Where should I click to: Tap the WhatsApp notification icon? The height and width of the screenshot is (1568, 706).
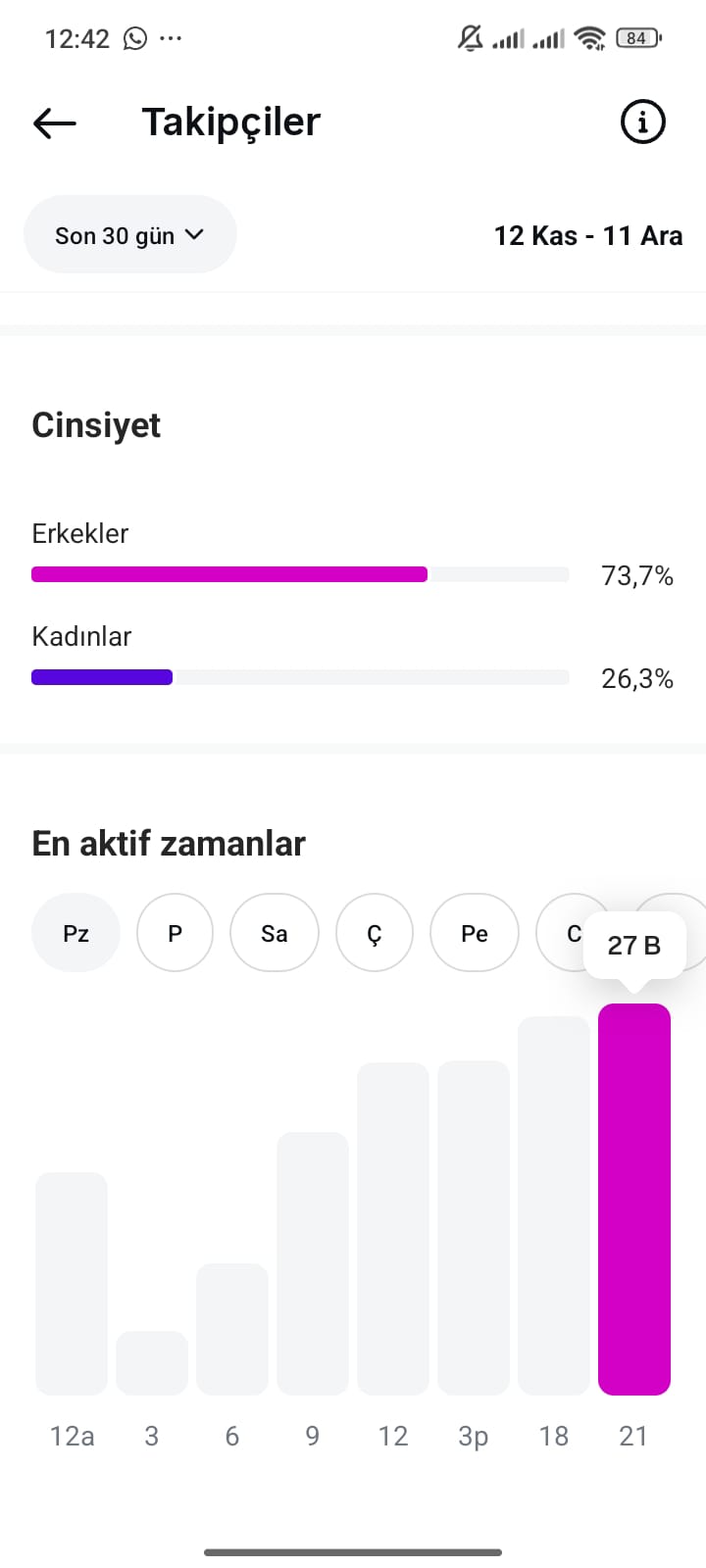pos(135,38)
